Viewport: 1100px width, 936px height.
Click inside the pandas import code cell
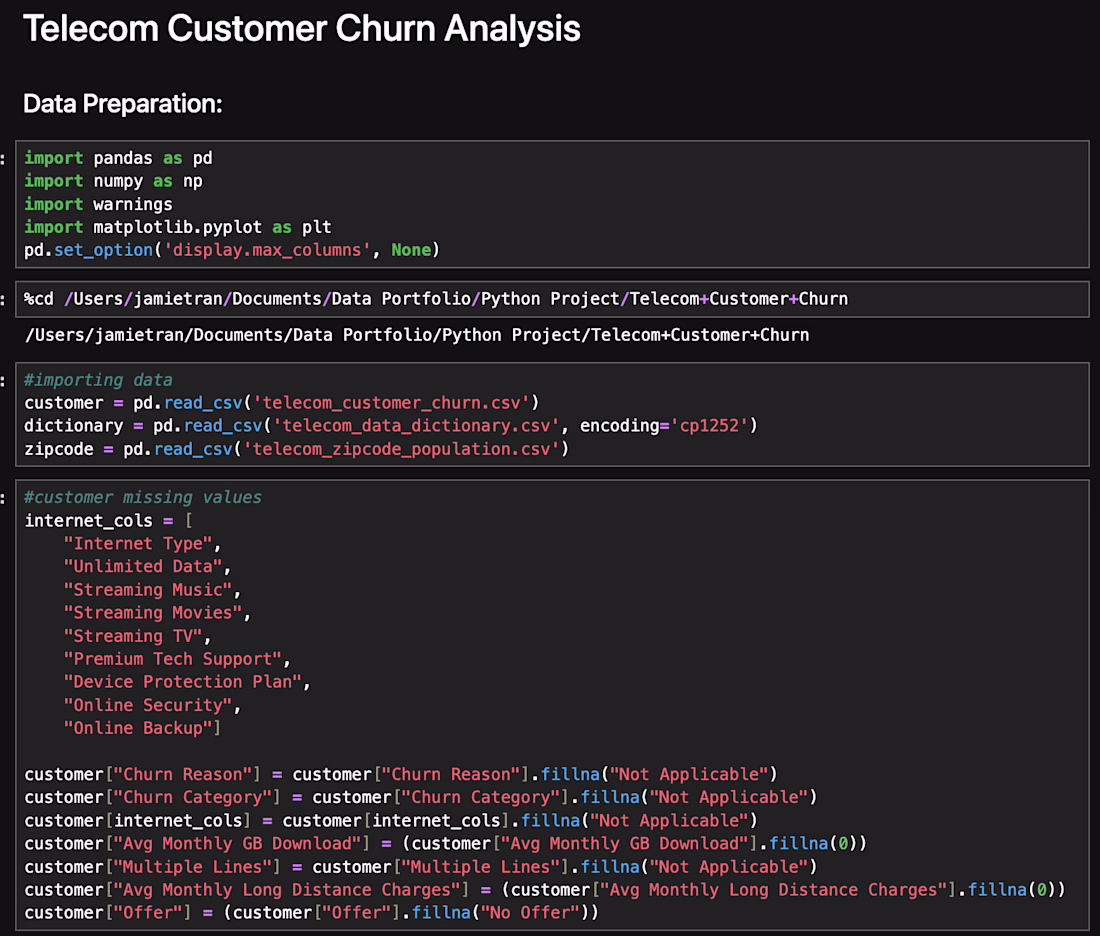[552, 204]
